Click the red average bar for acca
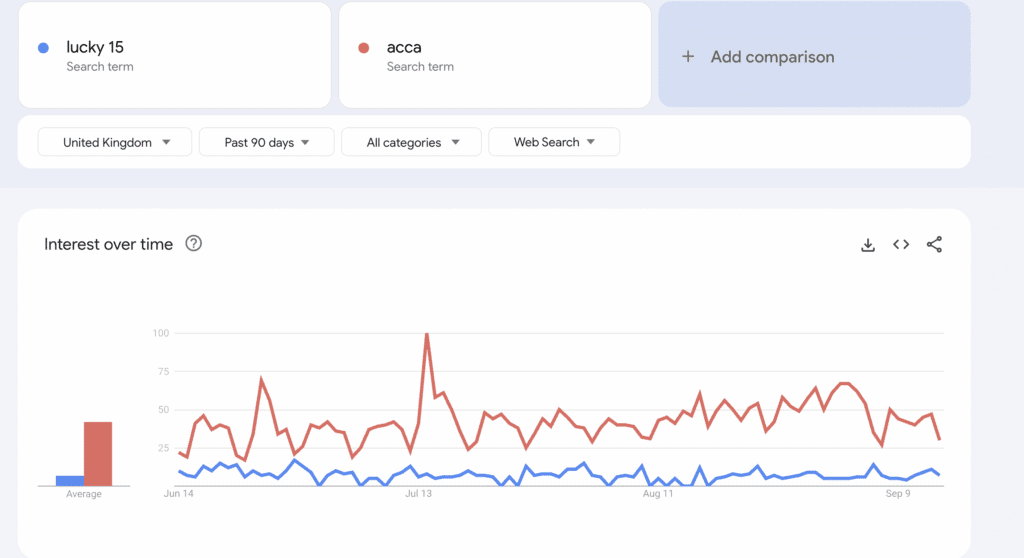Screen dimensions: 1024x558 tap(98, 454)
